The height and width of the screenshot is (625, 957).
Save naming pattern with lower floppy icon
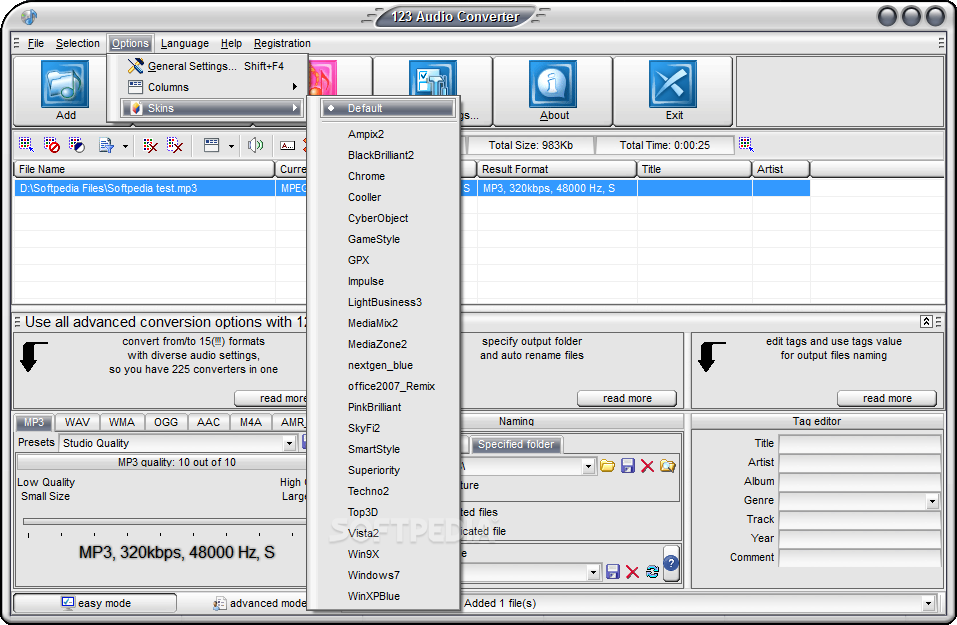point(613,572)
